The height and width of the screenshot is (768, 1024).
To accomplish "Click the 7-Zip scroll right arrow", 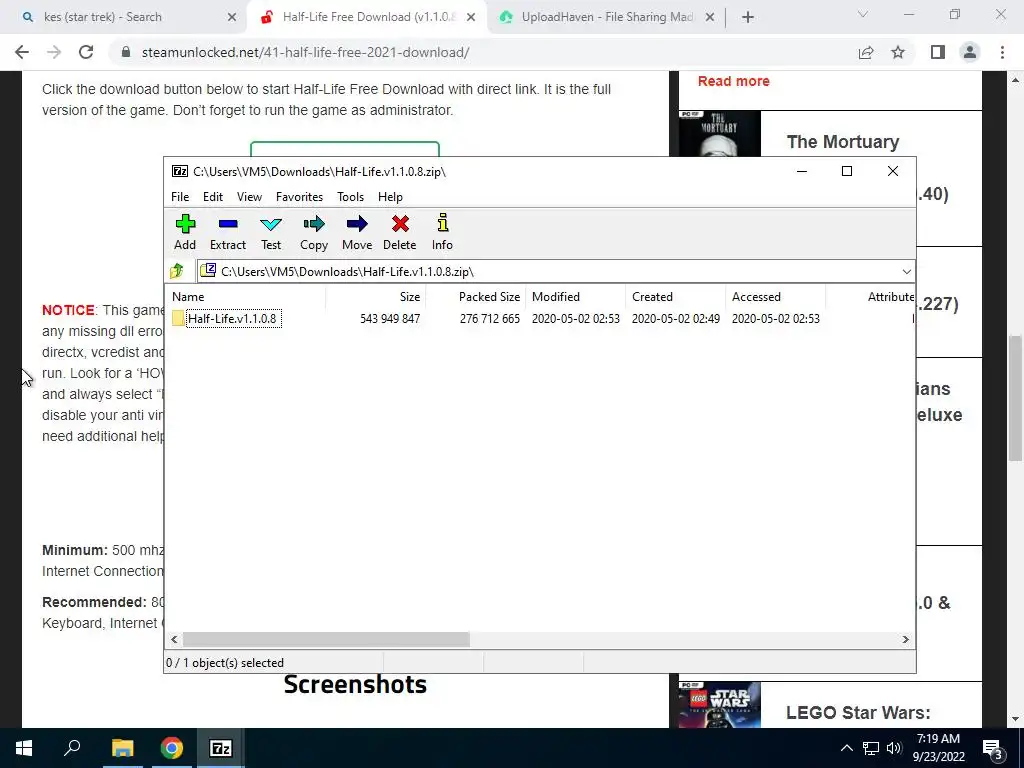I will [x=905, y=639].
